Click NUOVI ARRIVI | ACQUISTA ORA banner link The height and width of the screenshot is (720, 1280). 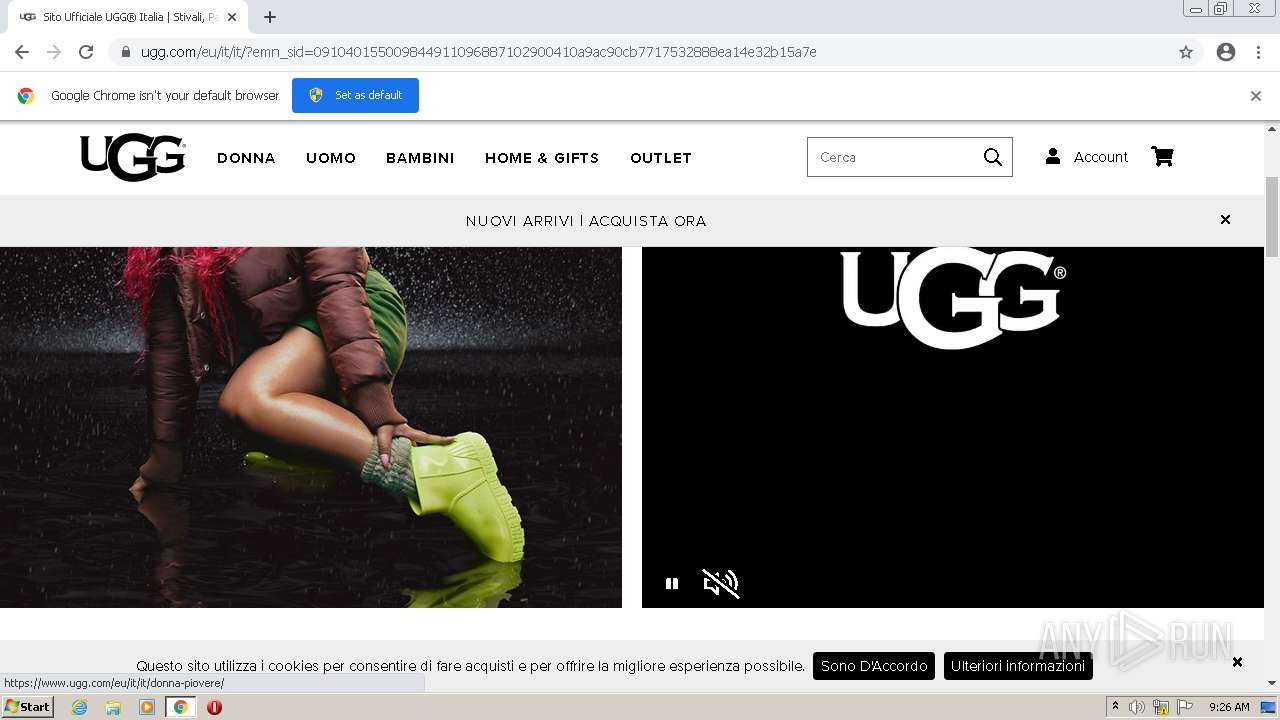tap(586, 221)
